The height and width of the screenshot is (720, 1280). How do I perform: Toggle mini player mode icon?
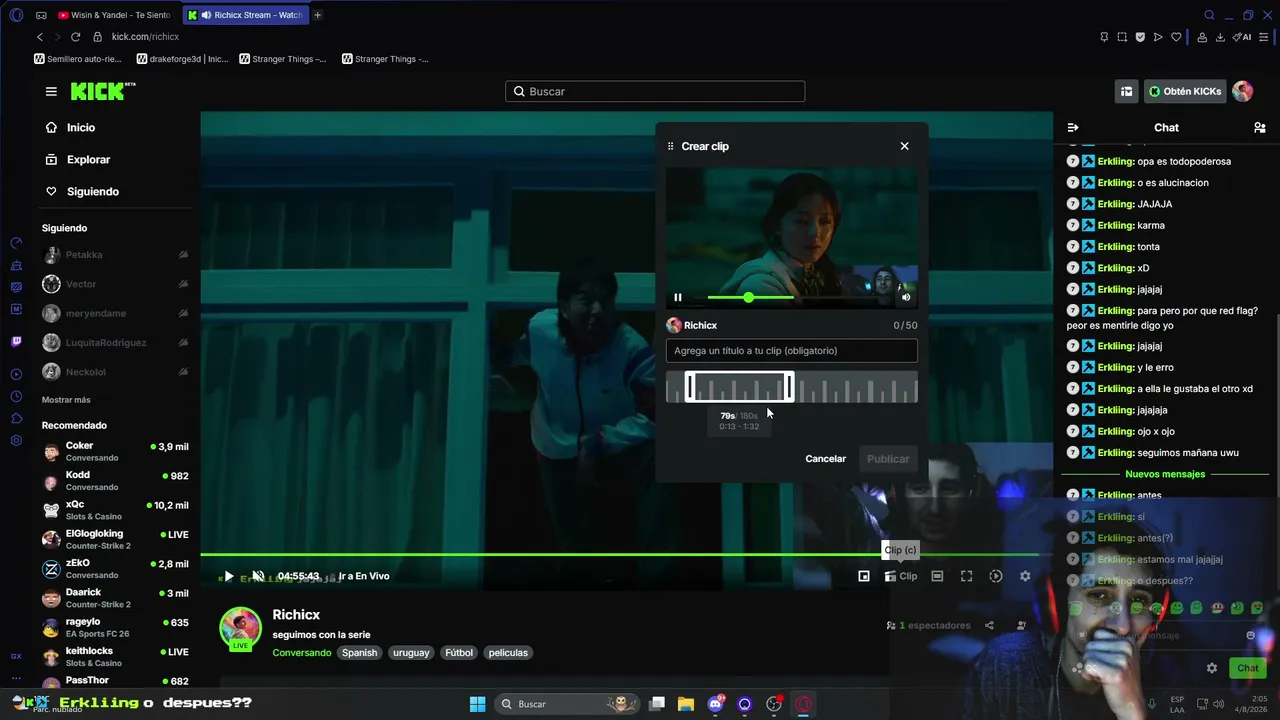864,576
